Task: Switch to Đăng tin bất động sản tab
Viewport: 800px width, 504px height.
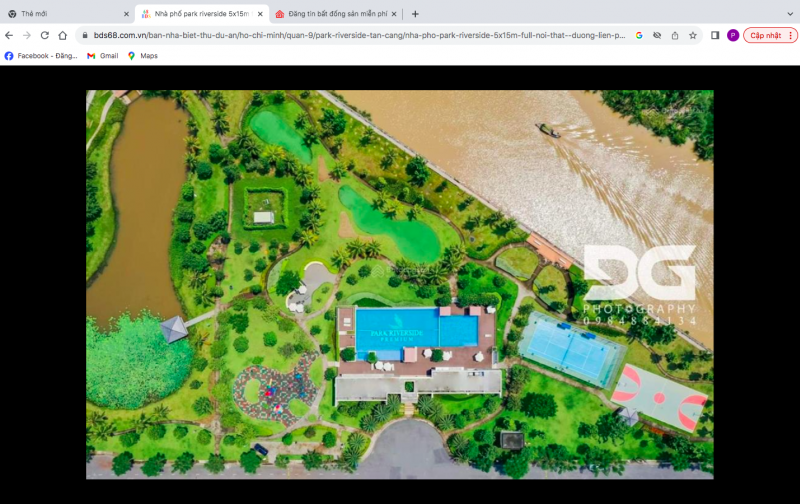Action: point(336,14)
